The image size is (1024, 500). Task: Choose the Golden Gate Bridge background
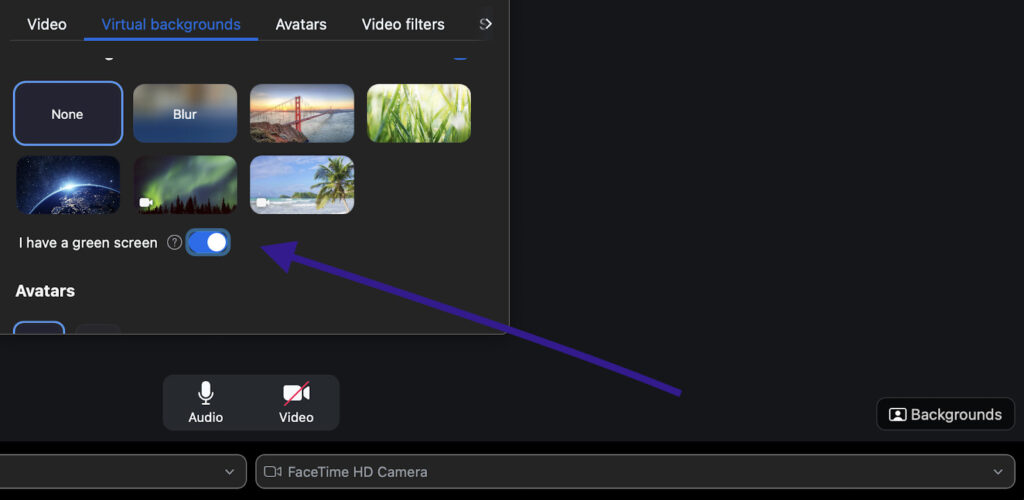point(302,114)
